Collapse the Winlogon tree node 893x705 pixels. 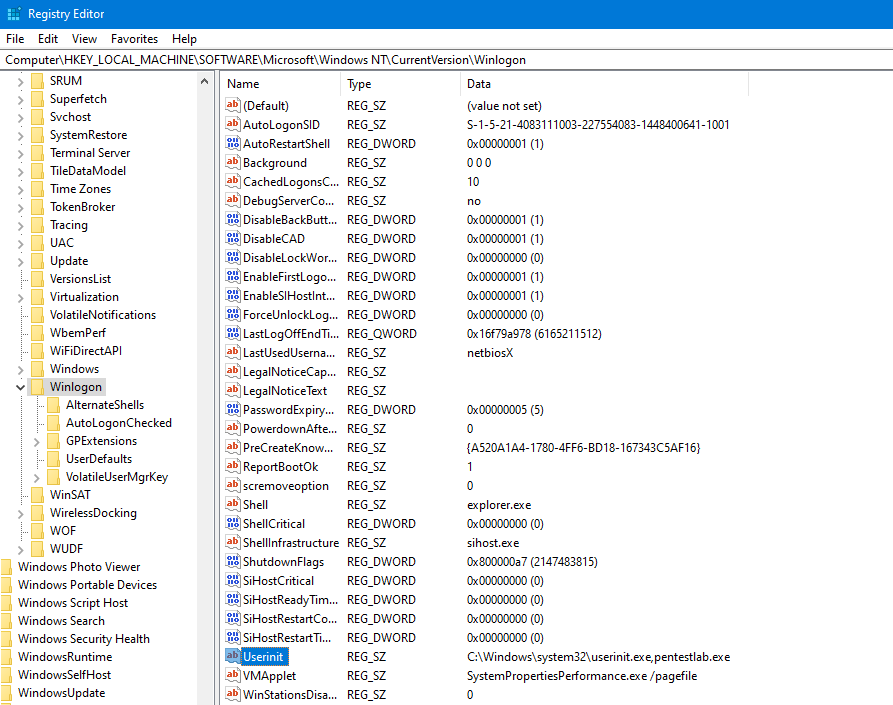[x=21, y=387]
